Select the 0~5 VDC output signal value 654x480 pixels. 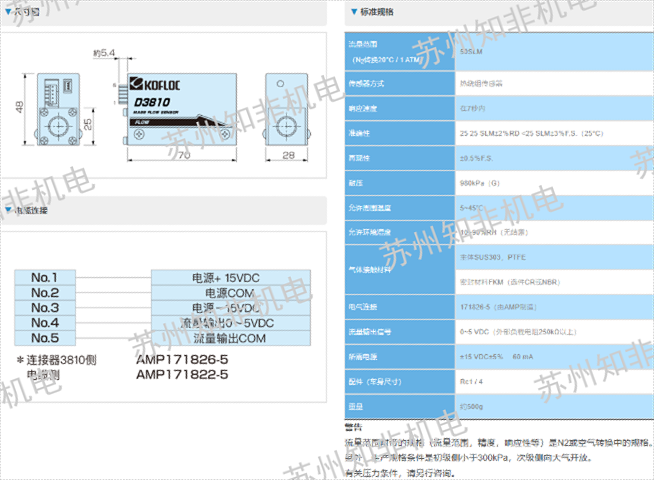[518, 332]
